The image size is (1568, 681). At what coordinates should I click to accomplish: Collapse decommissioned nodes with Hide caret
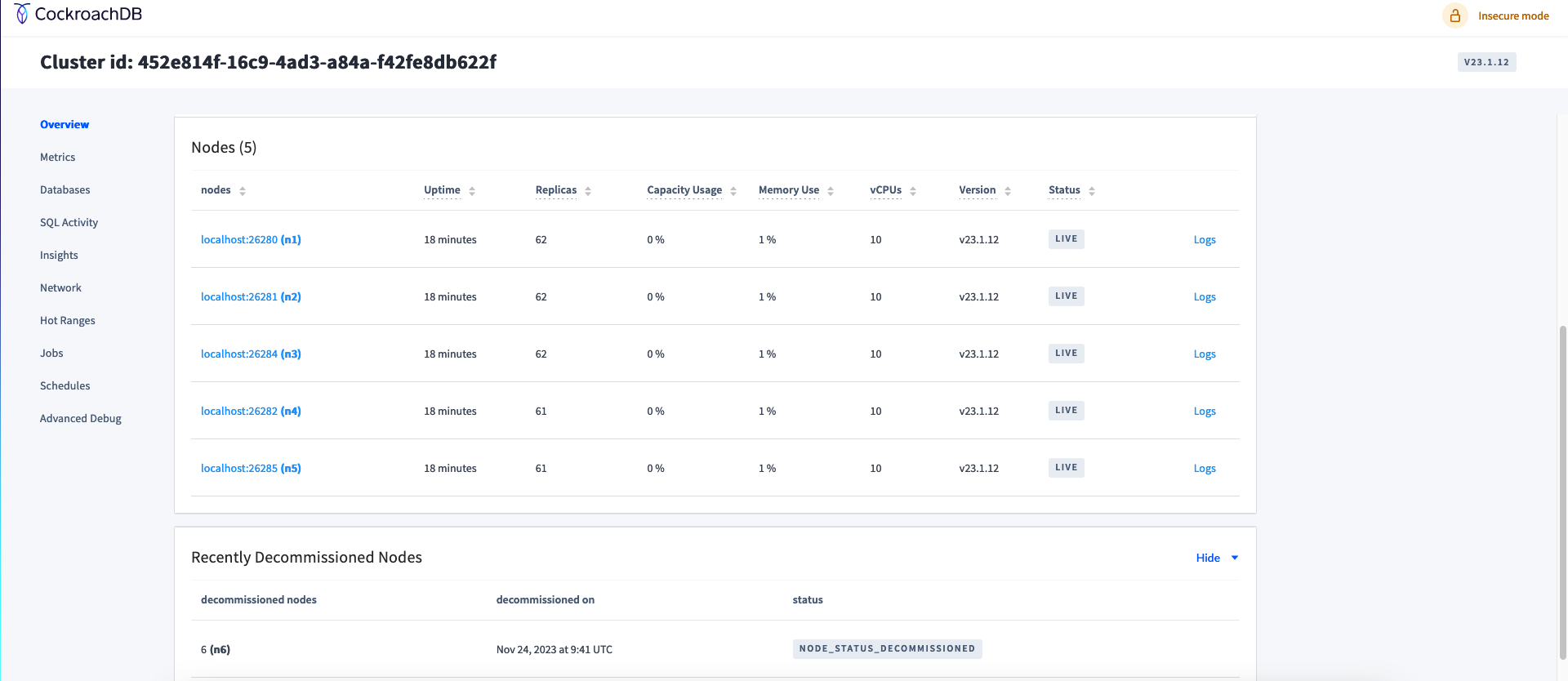pos(1235,558)
